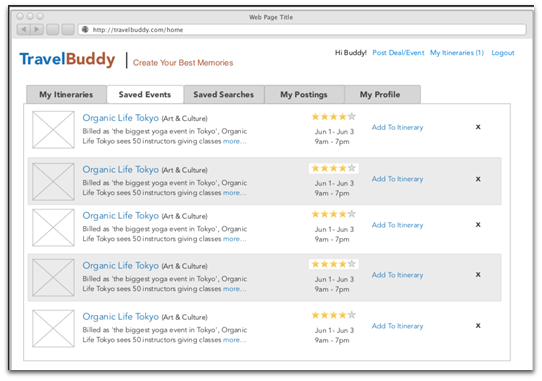Select the My Profile tab
The image size is (542, 381).
coord(382,94)
